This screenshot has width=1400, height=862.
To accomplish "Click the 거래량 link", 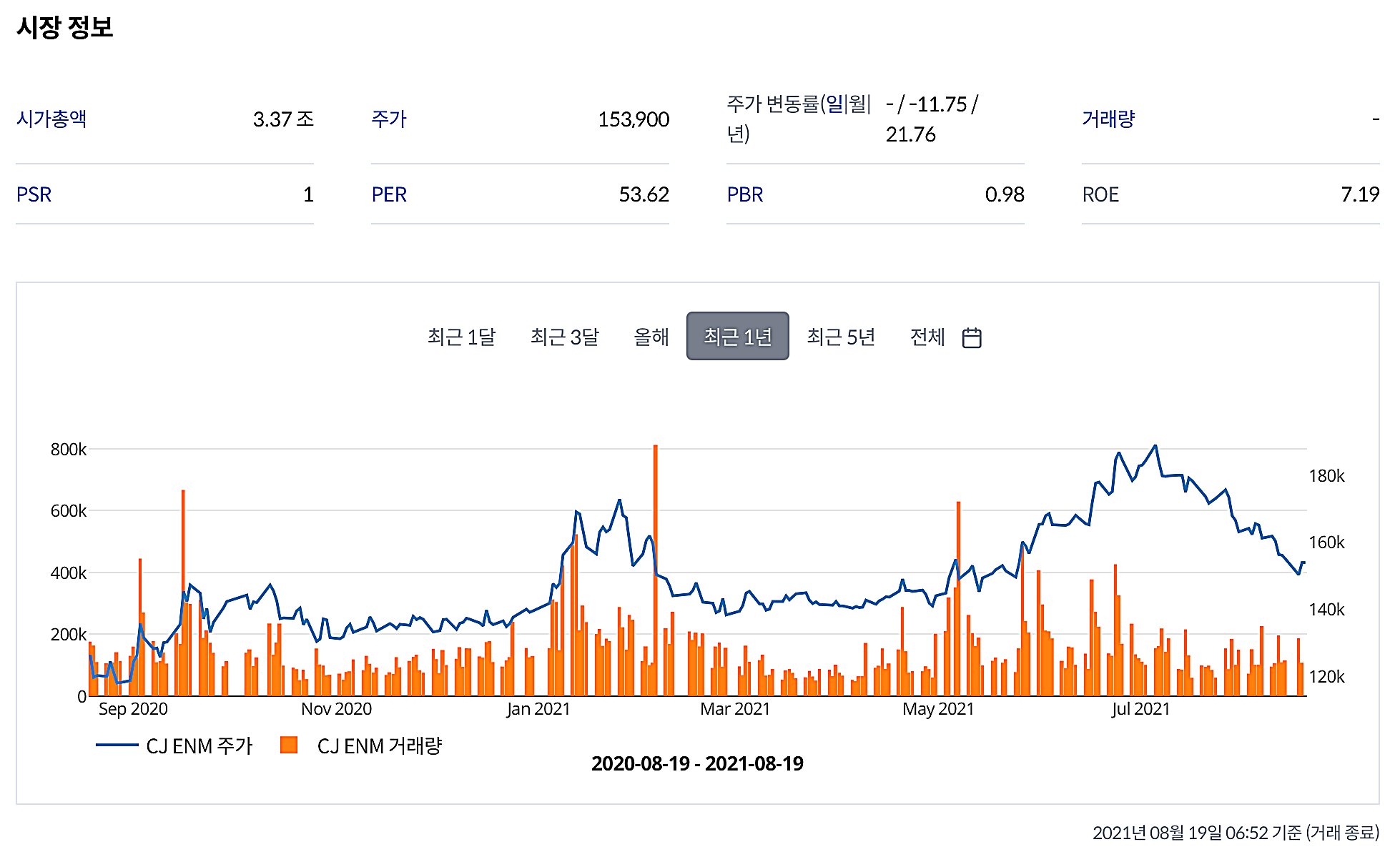I will (1108, 119).
